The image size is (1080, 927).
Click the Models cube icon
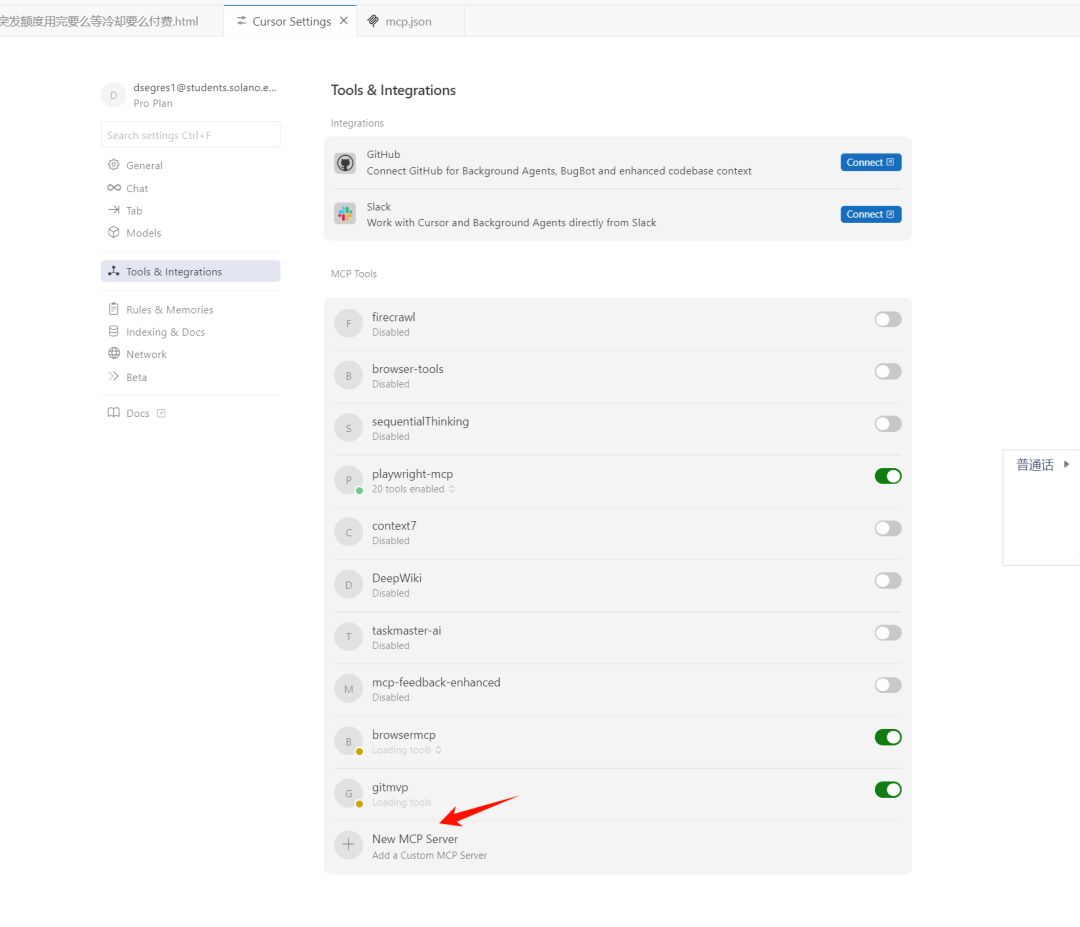coord(114,232)
